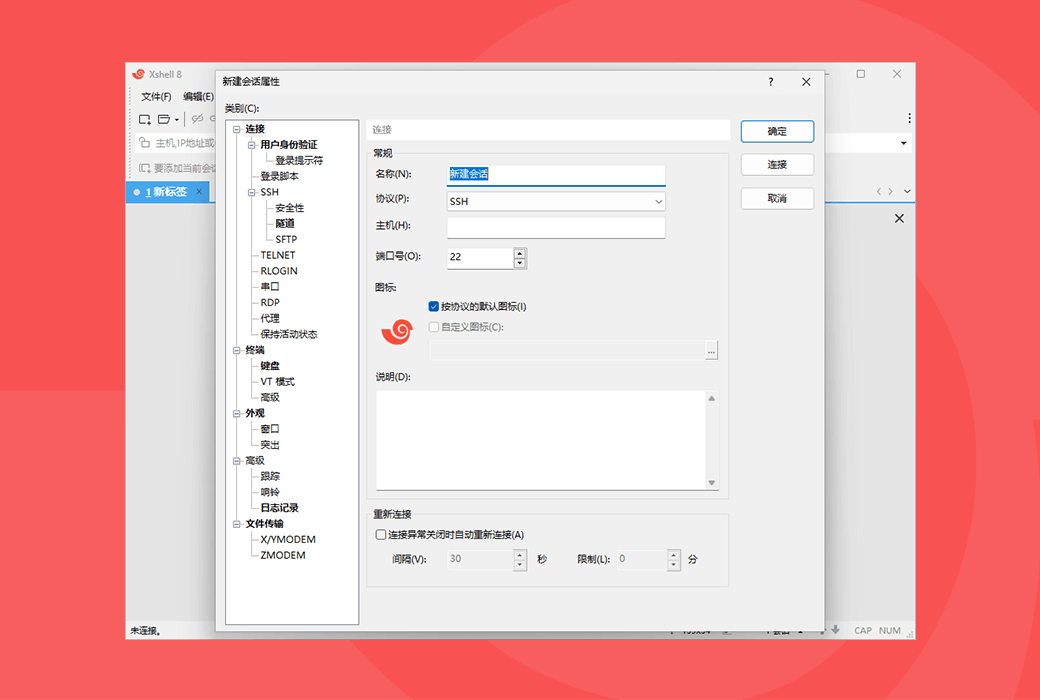Image resolution: width=1040 pixels, height=700 pixels.
Task: Select 代理 in the category tree
Action: tap(270, 318)
